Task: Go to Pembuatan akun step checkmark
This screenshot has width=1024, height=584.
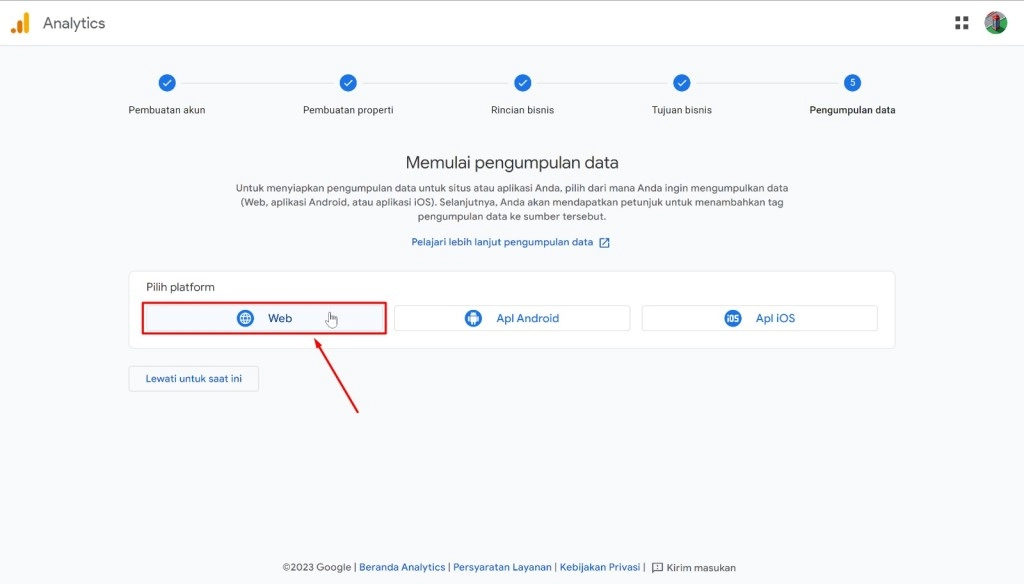Action: tap(167, 83)
